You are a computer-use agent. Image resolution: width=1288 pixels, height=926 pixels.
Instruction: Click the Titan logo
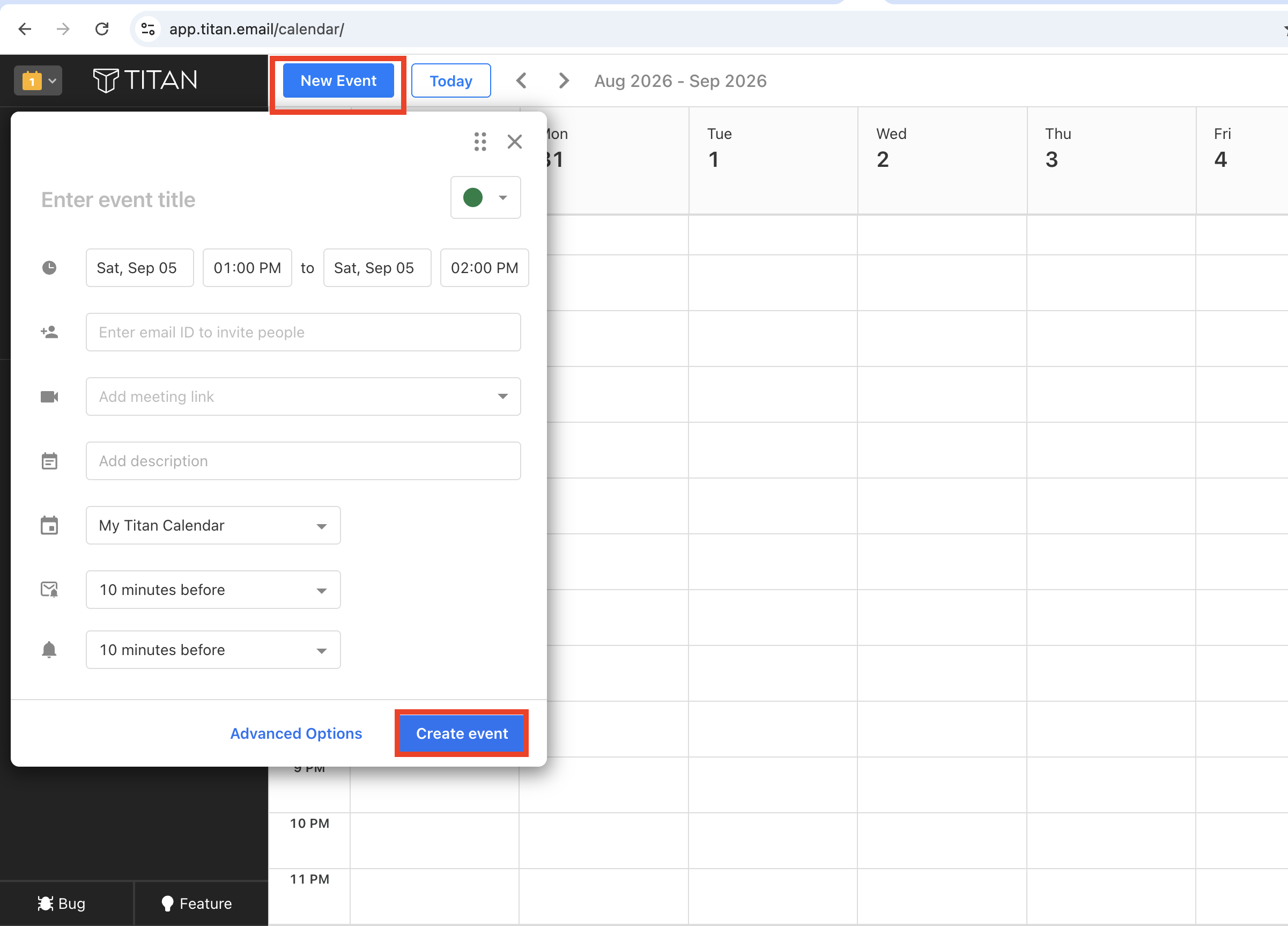tap(145, 80)
